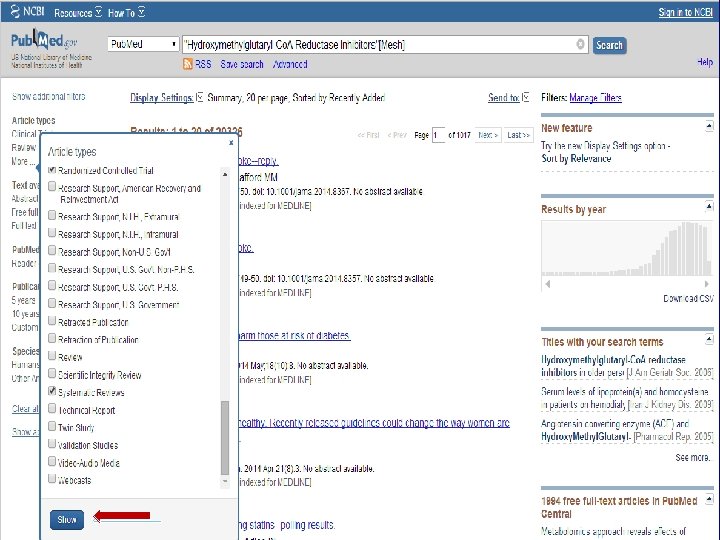Click the left arrow of the year chart
Viewport: 720px width, 540px height.
click(547, 284)
